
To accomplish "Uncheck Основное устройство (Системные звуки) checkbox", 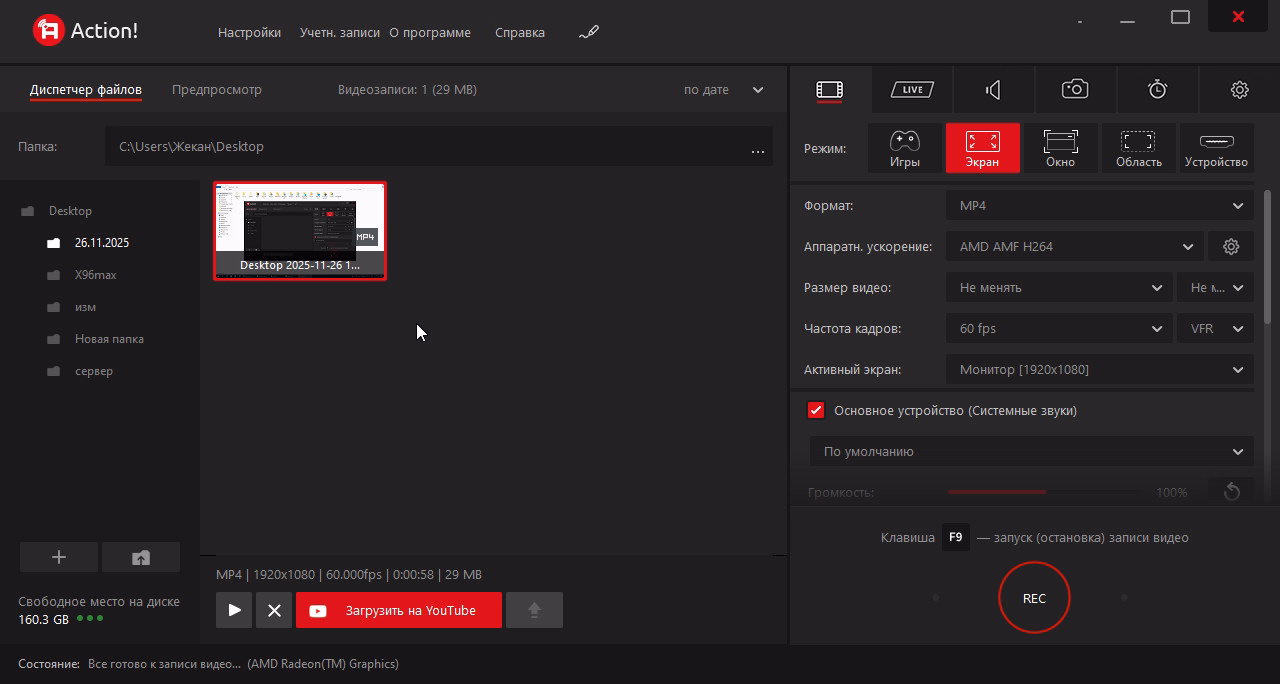I will click(x=816, y=411).
